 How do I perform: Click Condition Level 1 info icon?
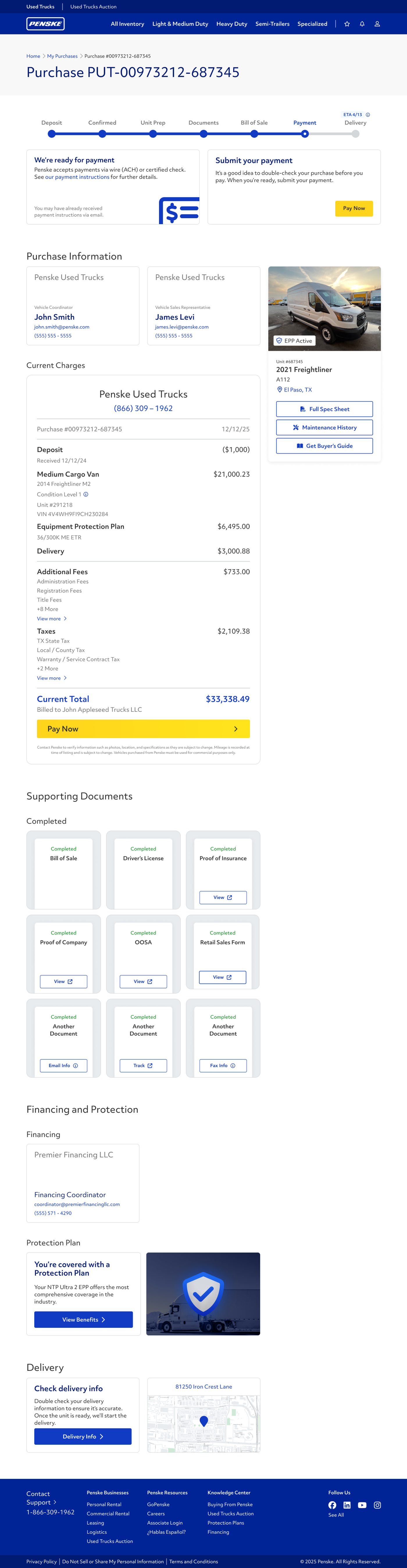tap(86, 494)
